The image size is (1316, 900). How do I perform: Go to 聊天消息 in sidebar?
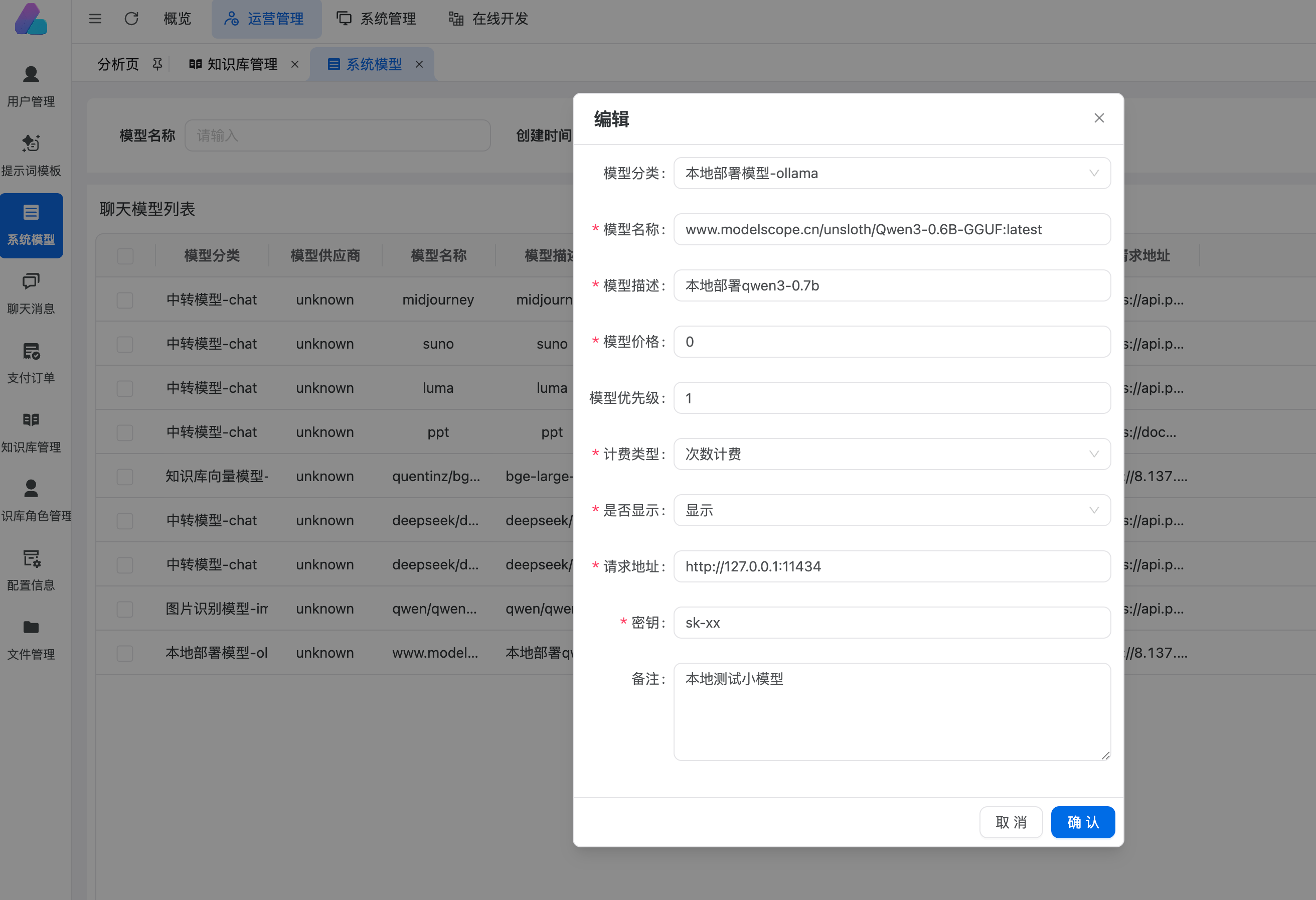pos(31,292)
